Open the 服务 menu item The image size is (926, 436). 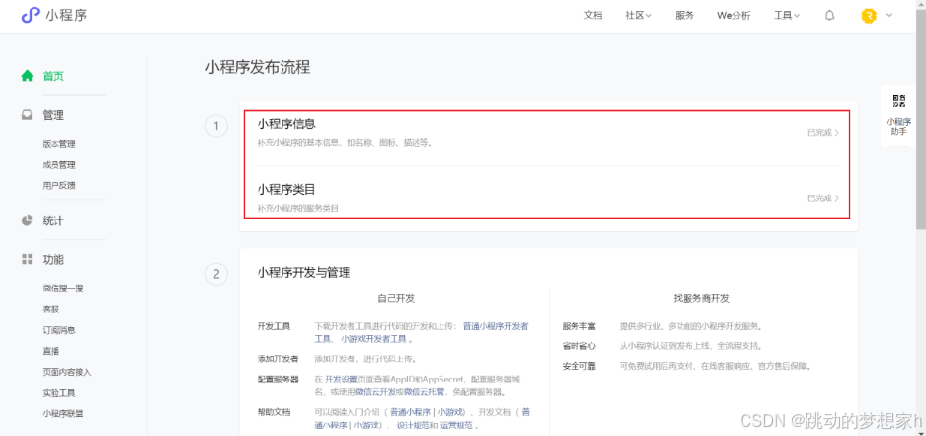684,16
